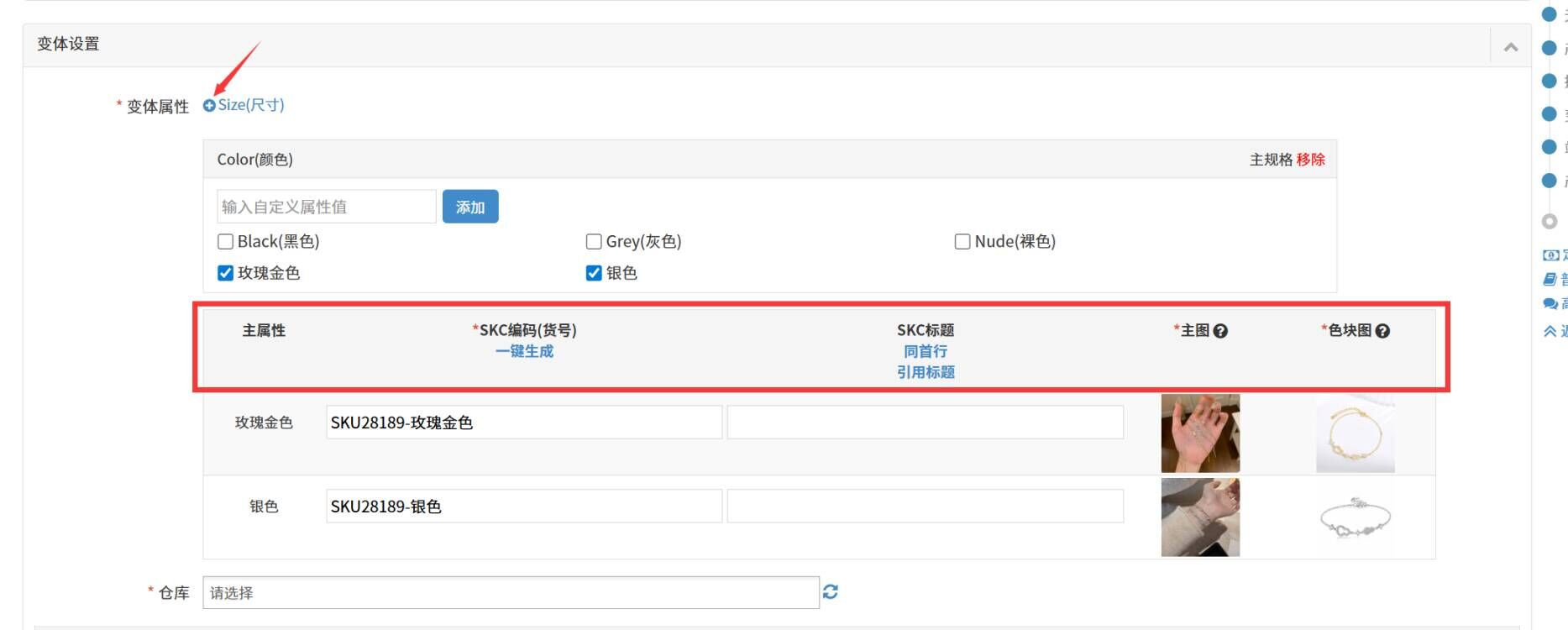
Task: Click the money icon in right sidebar
Action: pyautogui.click(x=1550, y=255)
